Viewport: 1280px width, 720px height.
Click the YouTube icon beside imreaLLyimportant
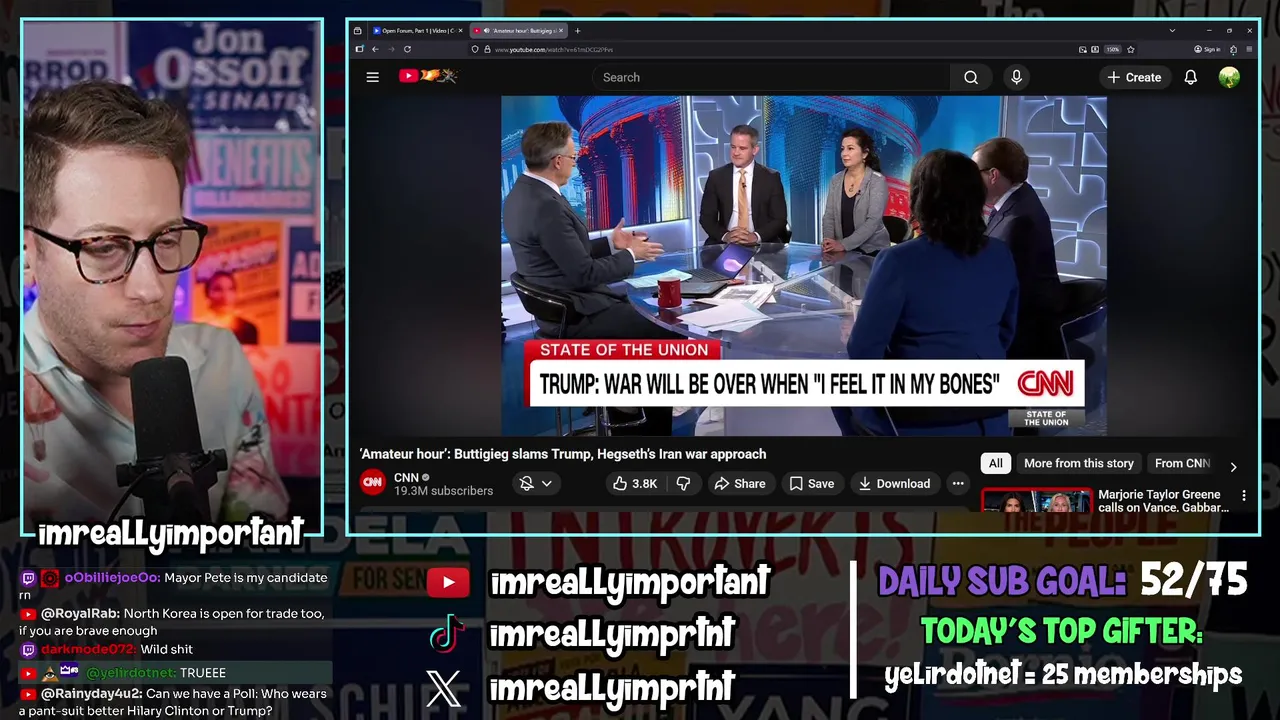point(447,582)
